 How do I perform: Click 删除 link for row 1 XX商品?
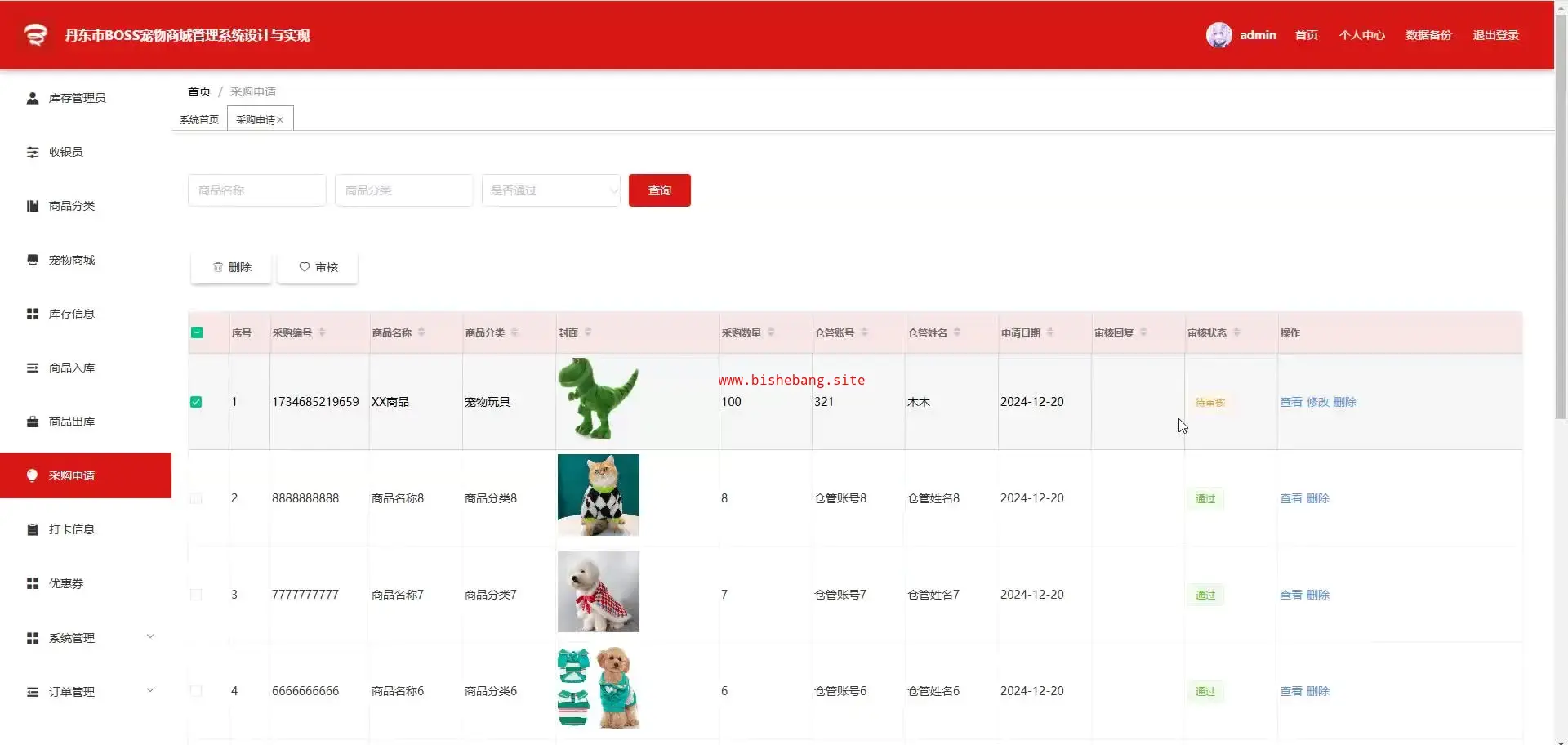pos(1345,402)
